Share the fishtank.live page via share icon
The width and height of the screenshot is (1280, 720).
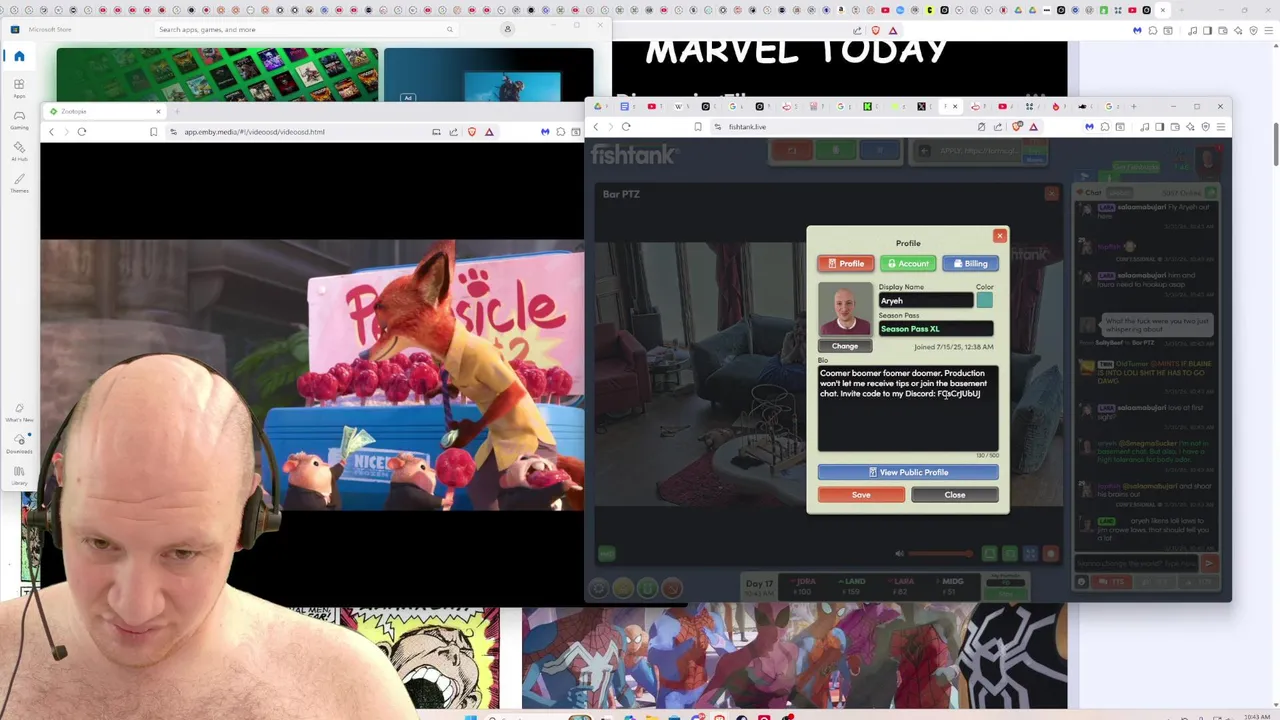pos(998,127)
